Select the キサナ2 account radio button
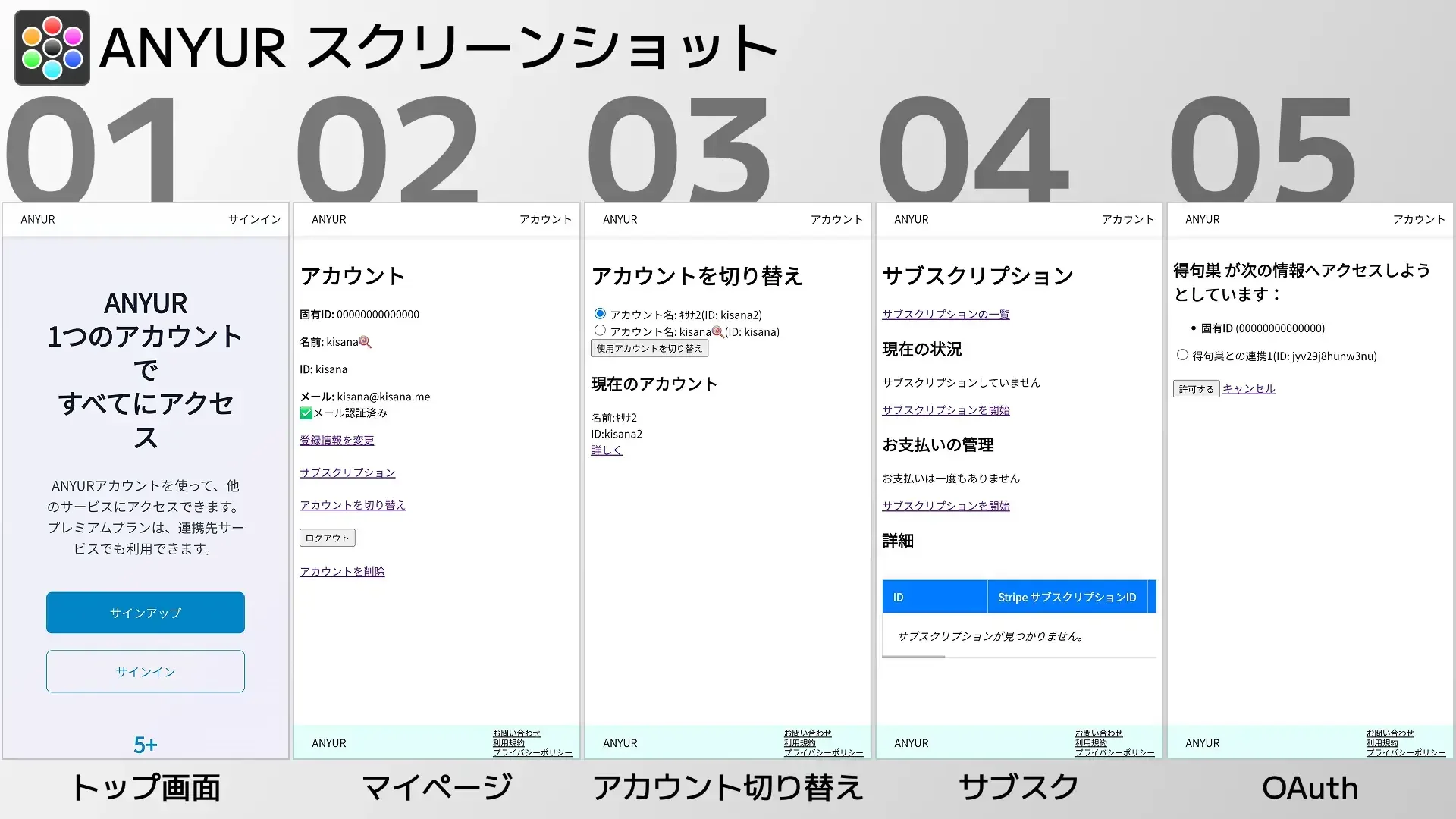 600,314
